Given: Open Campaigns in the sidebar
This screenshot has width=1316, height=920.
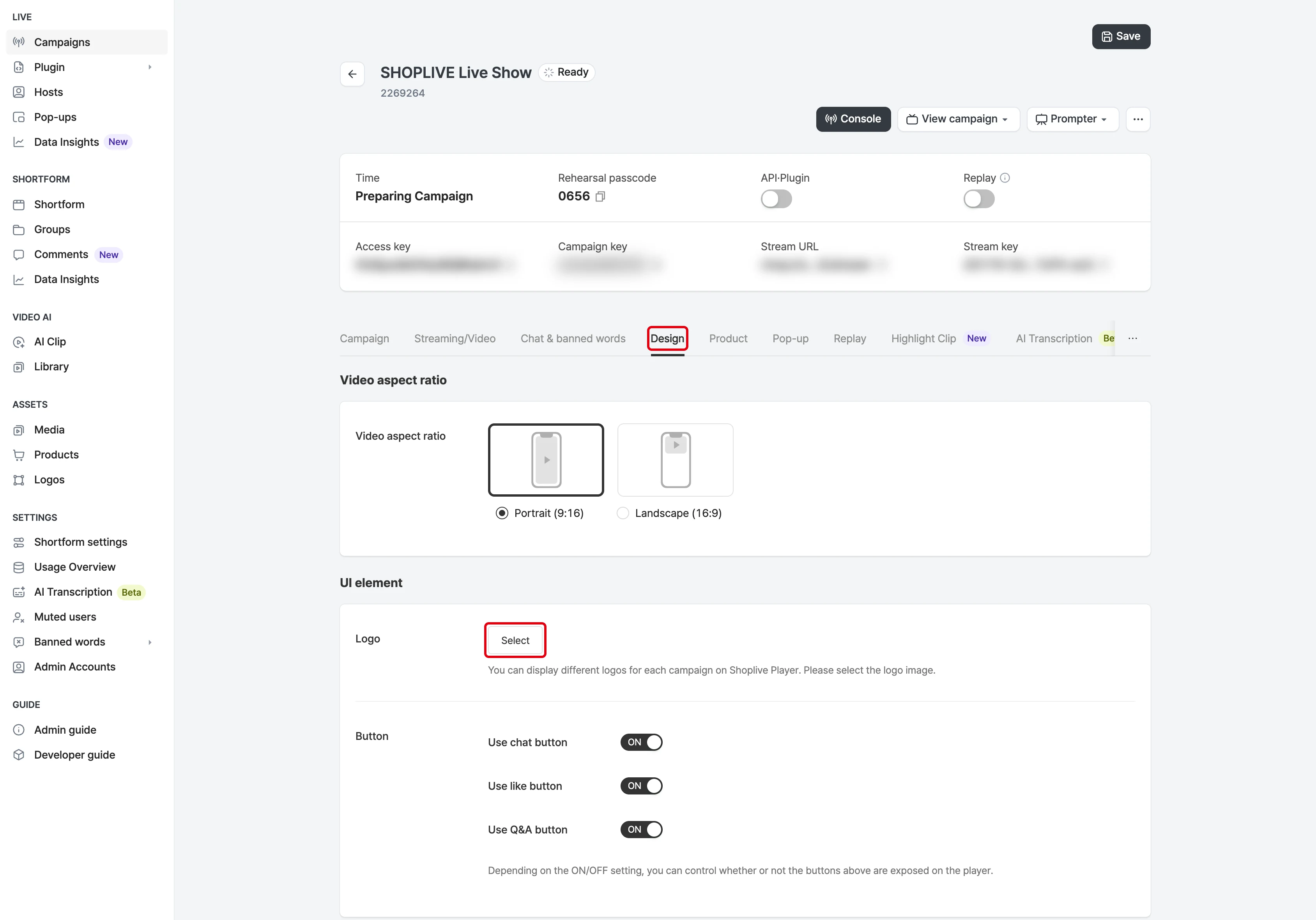Looking at the screenshot, I should 87,42.
